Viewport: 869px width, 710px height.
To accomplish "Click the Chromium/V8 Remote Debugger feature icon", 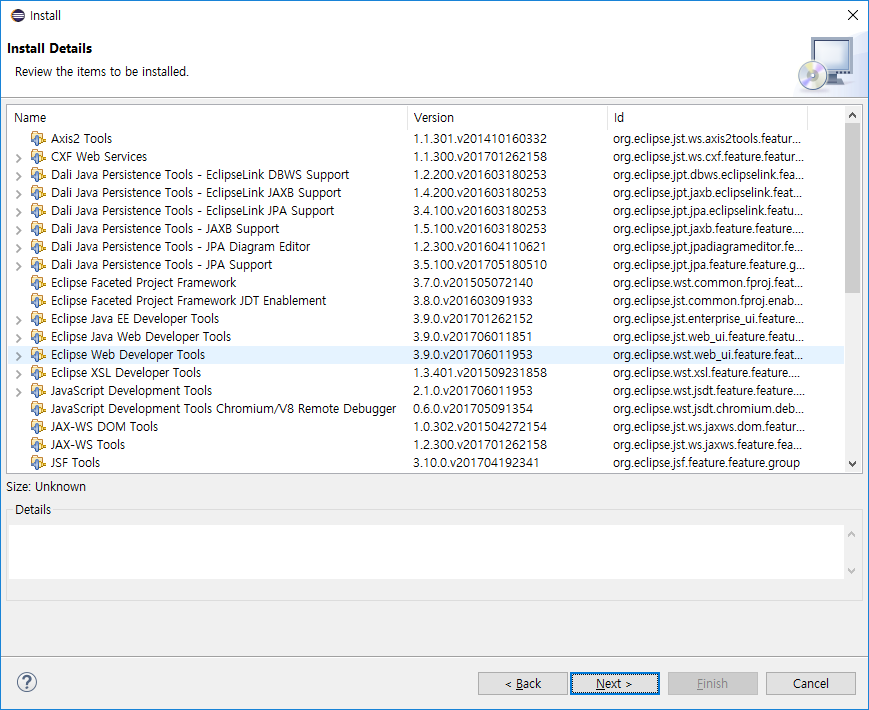I will (x=38, y=408).
